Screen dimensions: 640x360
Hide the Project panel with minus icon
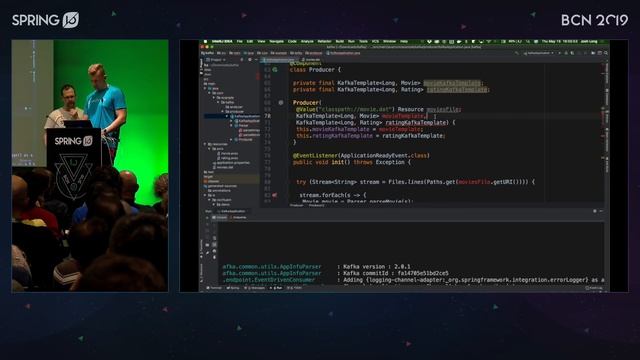(x=256, y=60)
